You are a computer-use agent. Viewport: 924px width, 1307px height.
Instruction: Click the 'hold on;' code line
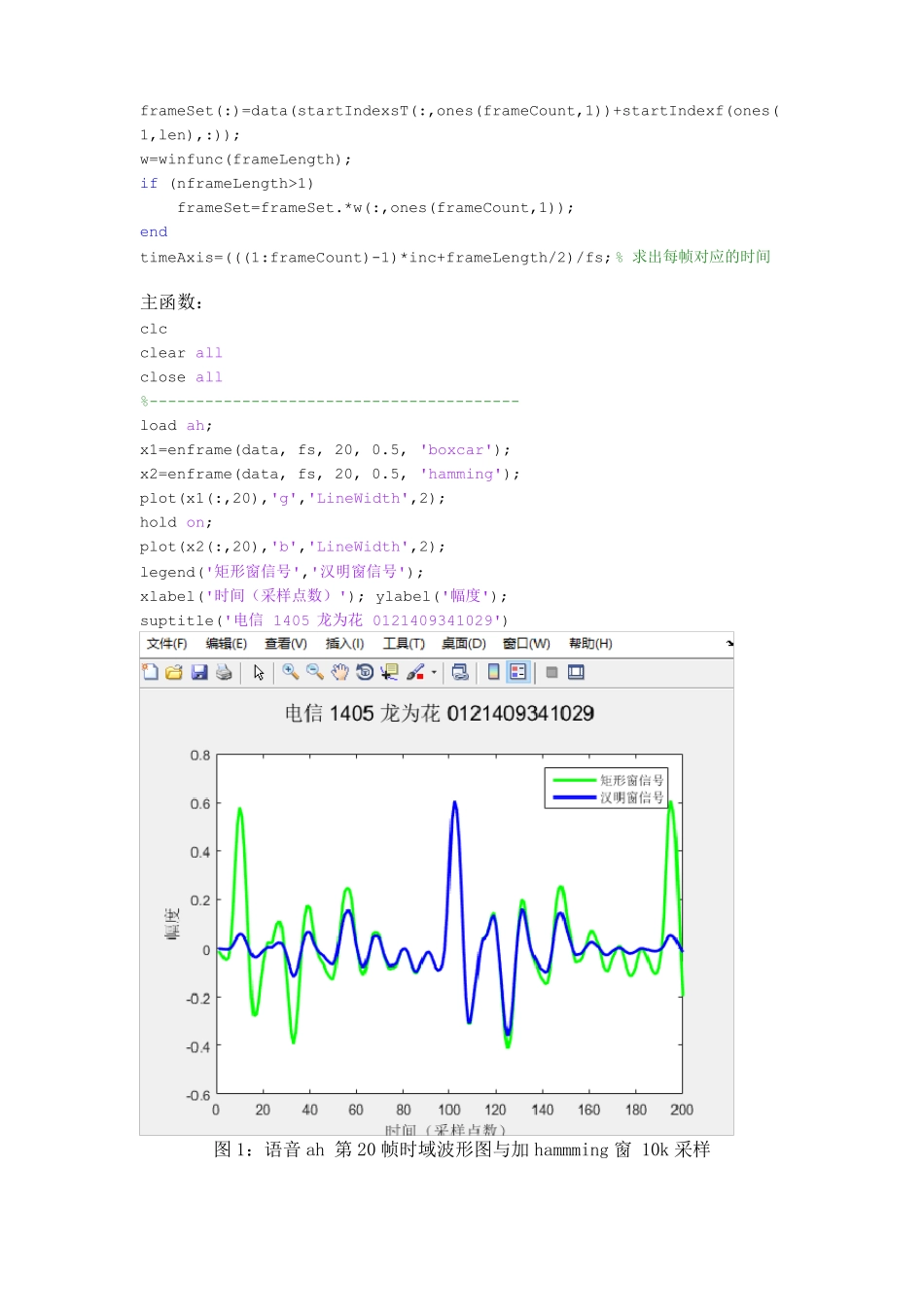click(176, 523)
